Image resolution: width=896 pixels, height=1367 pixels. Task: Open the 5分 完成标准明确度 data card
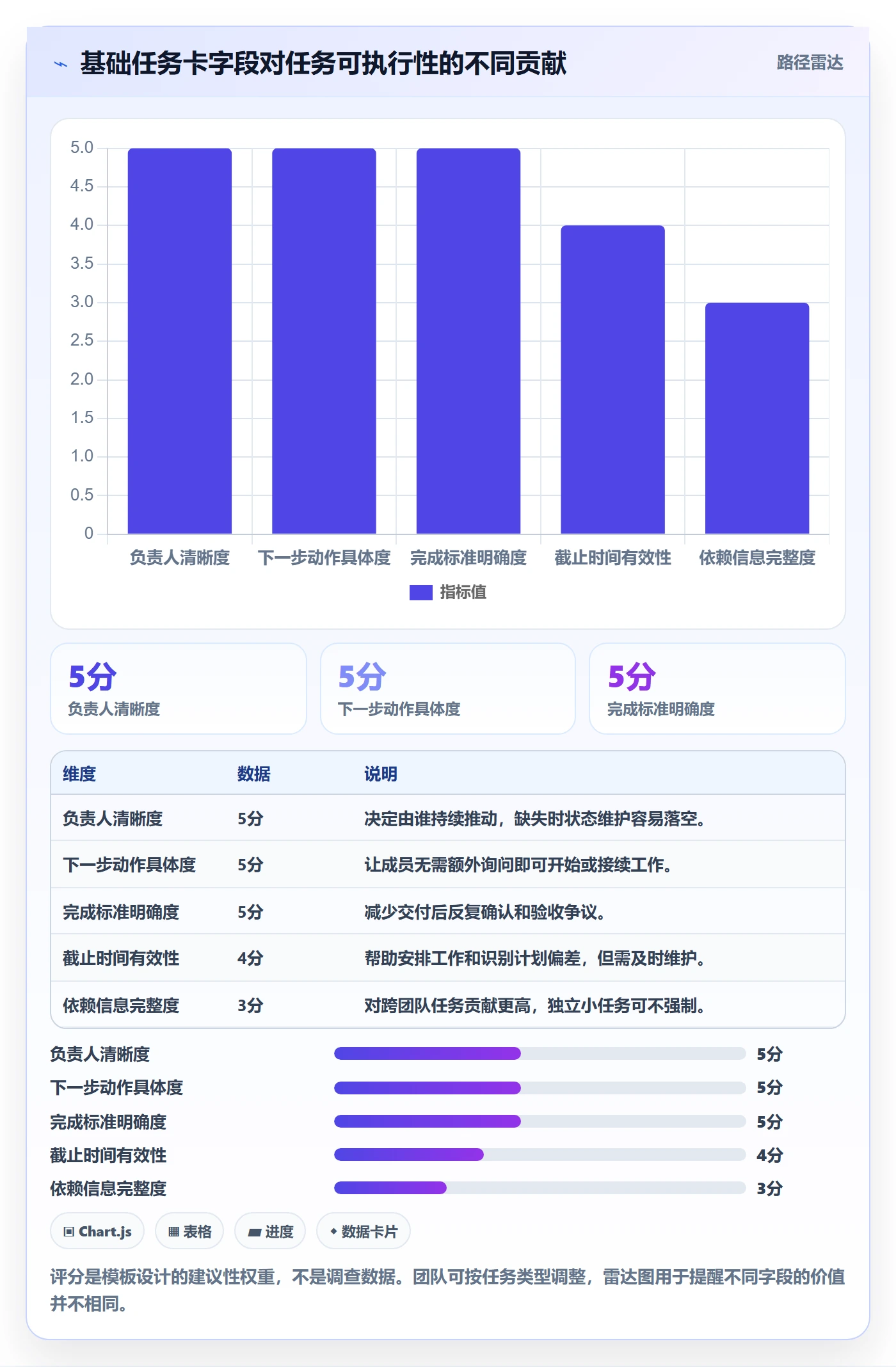click(717, 689)
